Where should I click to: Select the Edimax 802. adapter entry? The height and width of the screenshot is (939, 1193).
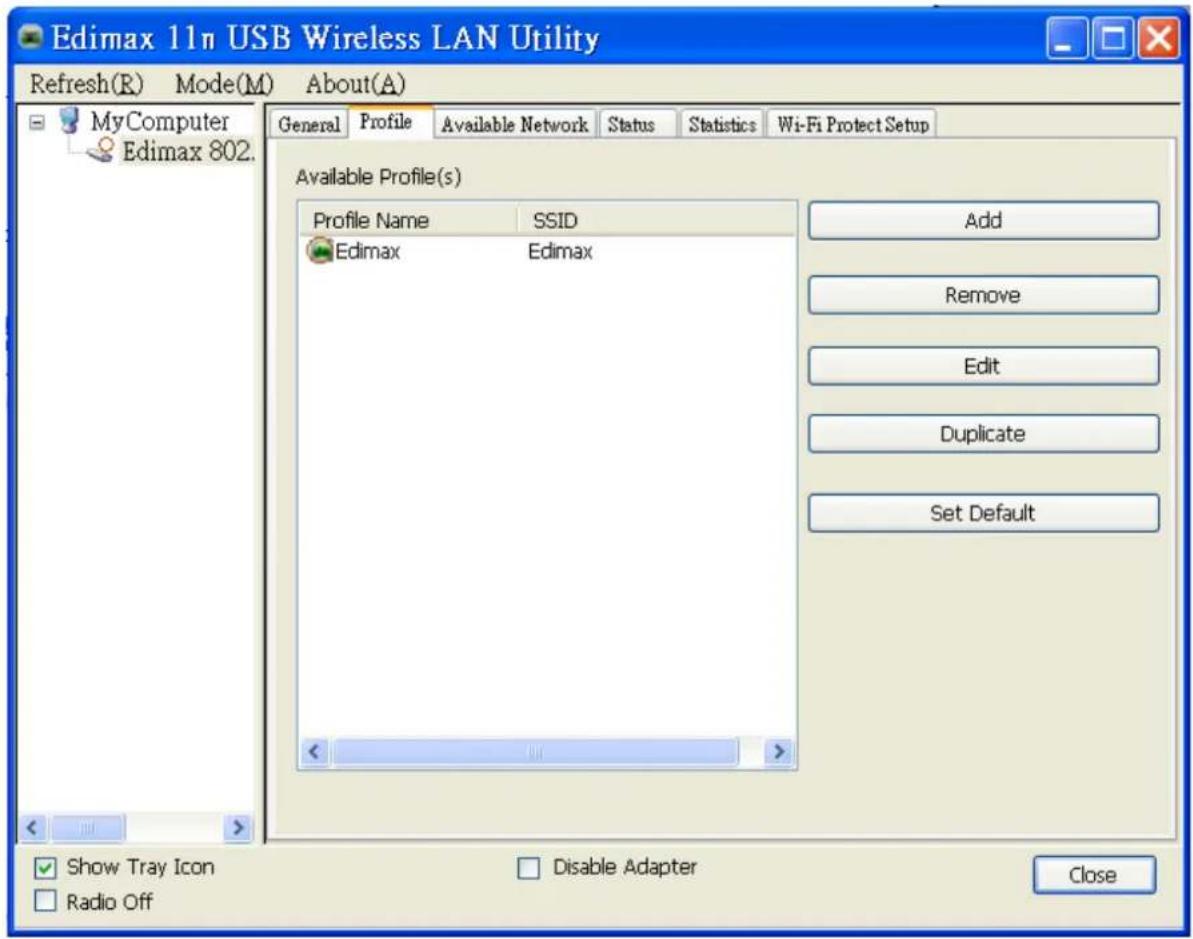188,151
